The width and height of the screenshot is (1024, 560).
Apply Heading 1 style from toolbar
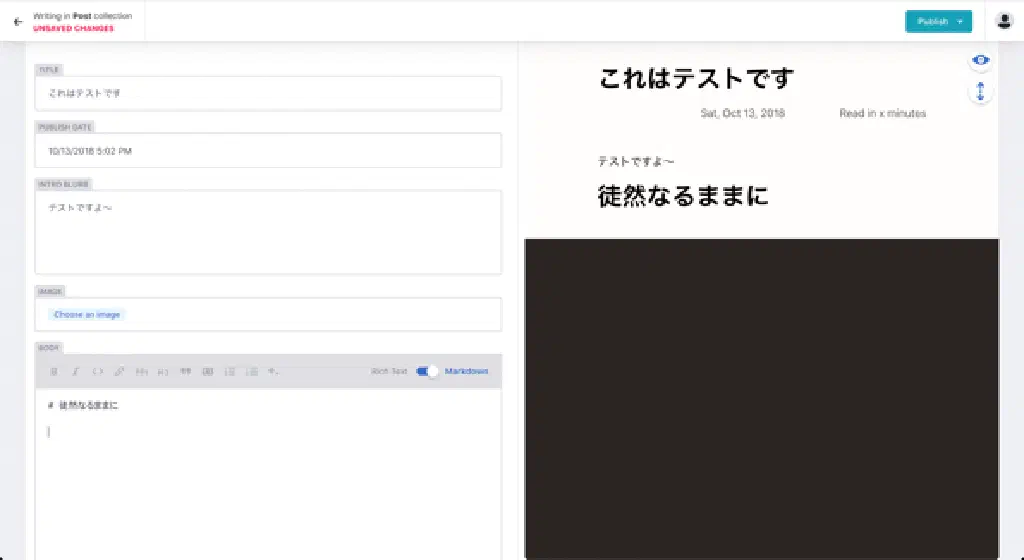pyautogui.click(x=141, y=372)
